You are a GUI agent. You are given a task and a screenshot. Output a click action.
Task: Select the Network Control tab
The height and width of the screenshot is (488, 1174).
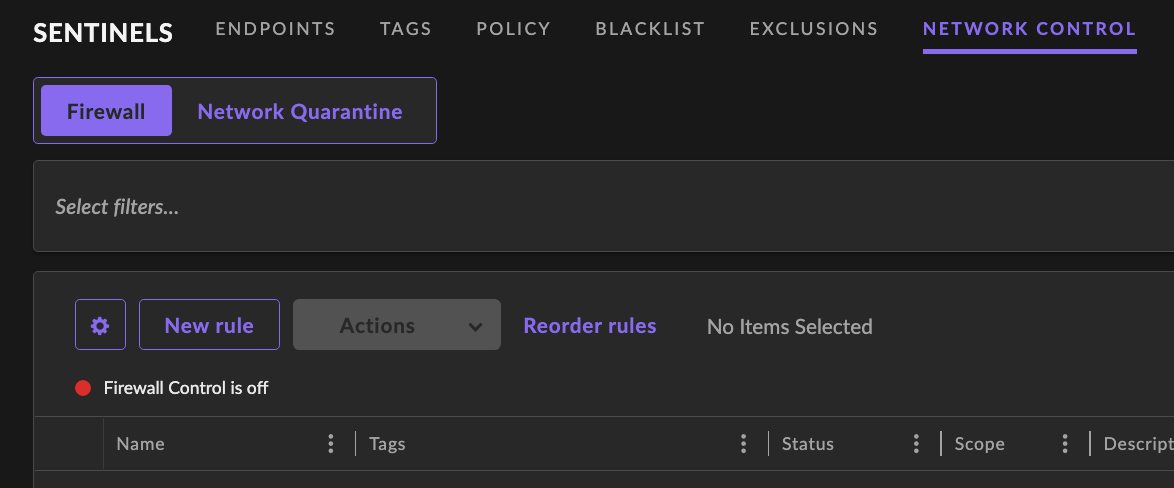(x=1029, y=29)
